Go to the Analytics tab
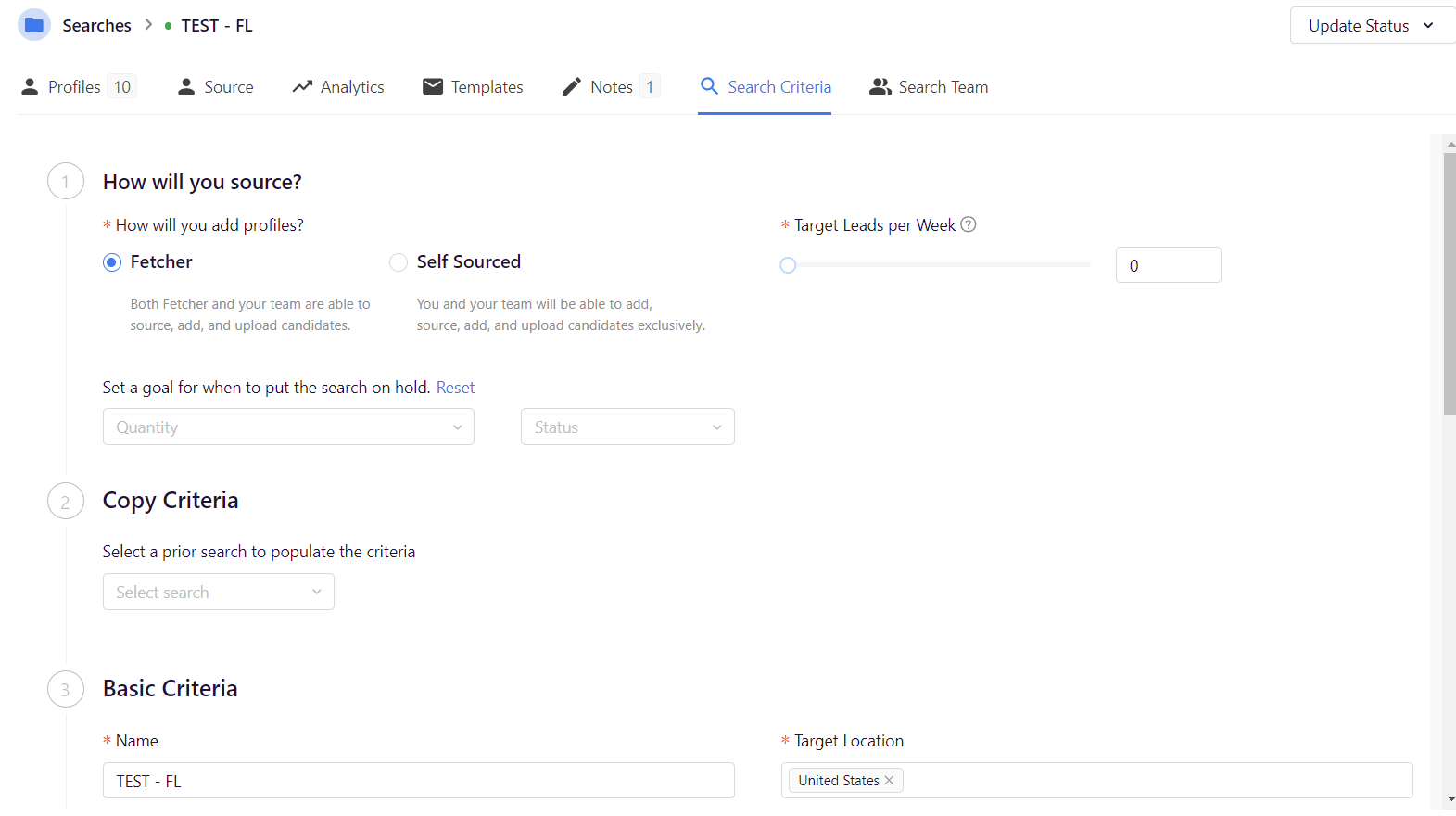 (338, 86)
